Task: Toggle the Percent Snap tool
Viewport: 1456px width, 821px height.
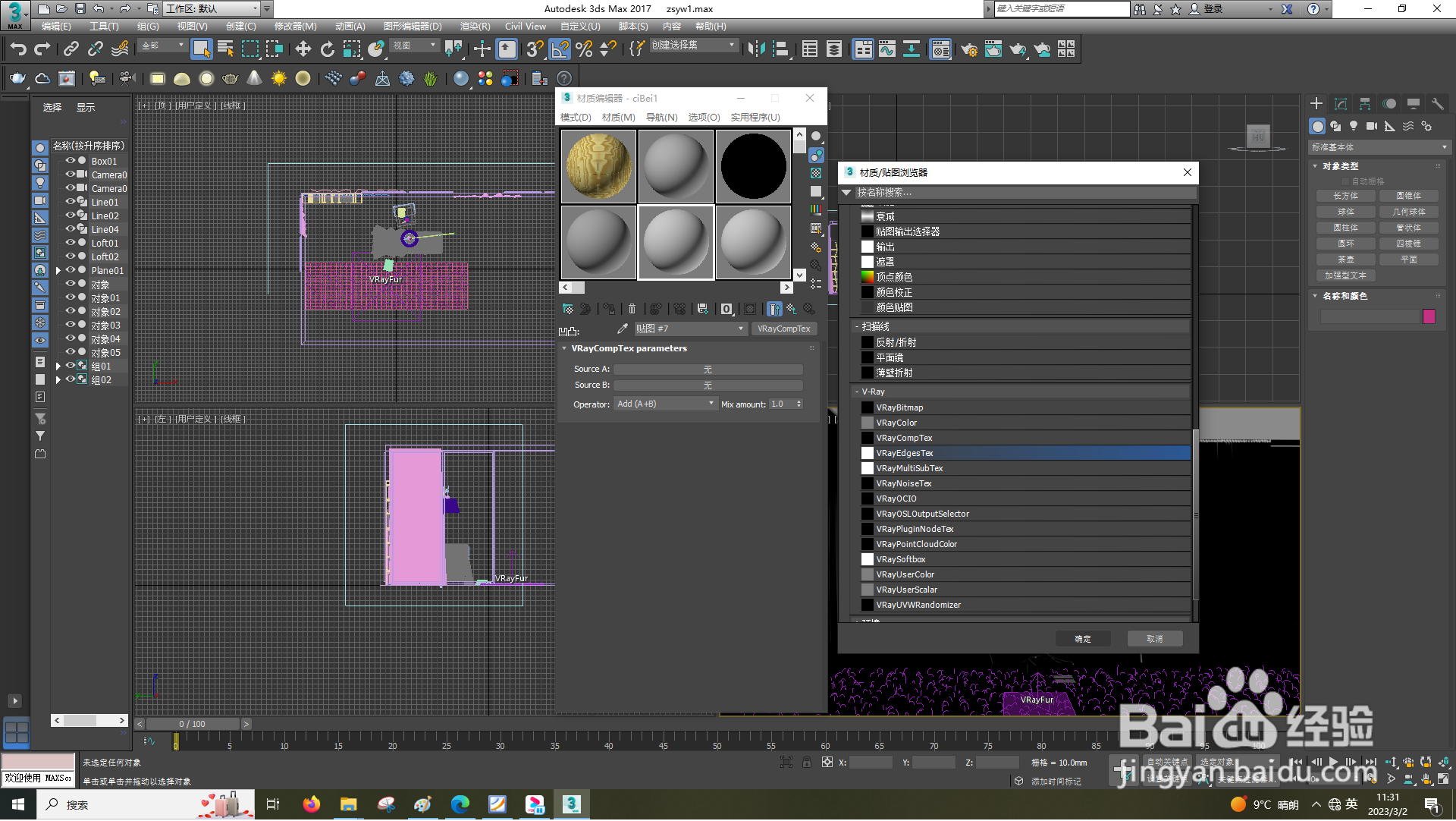Action: tap(584, 49)
